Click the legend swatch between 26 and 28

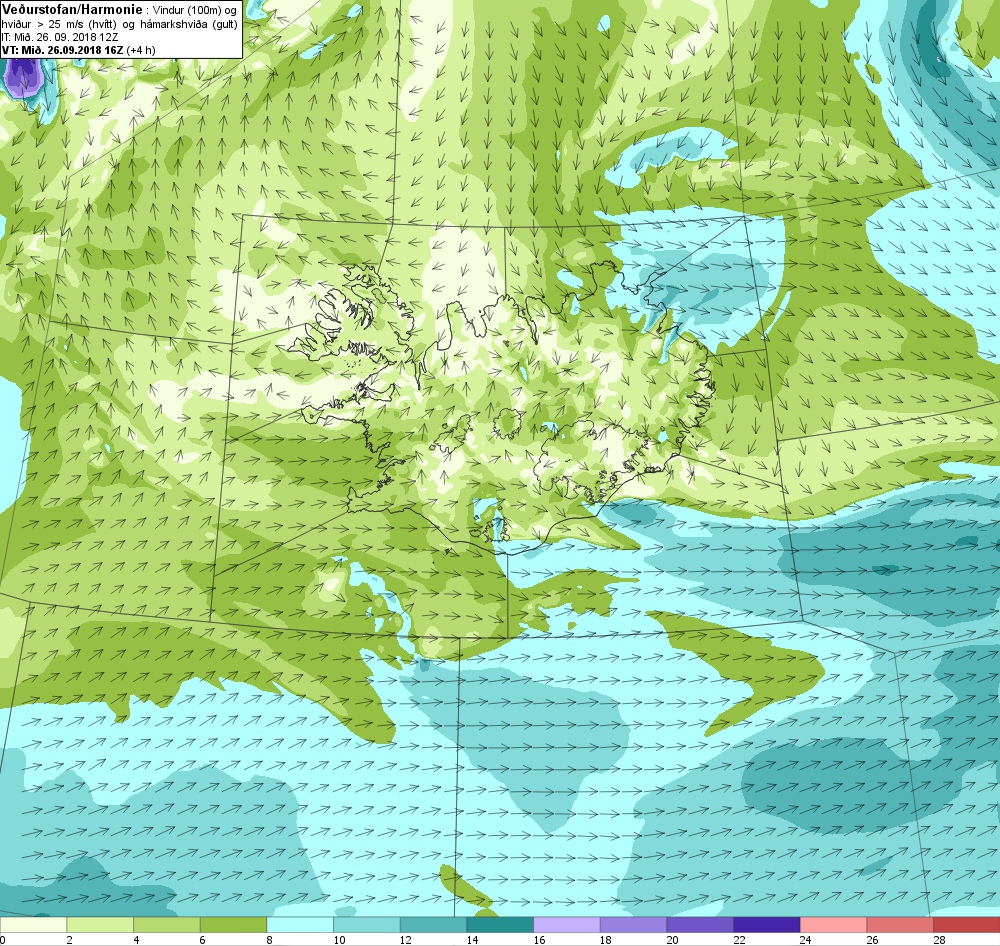[x=900, y=925]
